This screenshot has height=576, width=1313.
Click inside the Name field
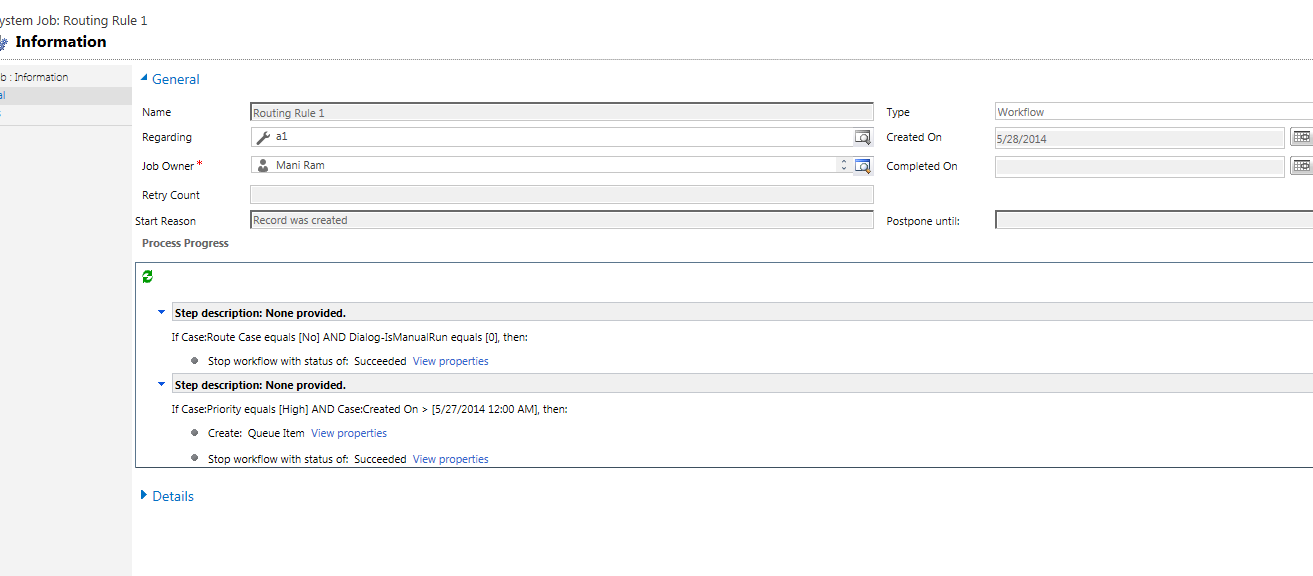(560, 111)
